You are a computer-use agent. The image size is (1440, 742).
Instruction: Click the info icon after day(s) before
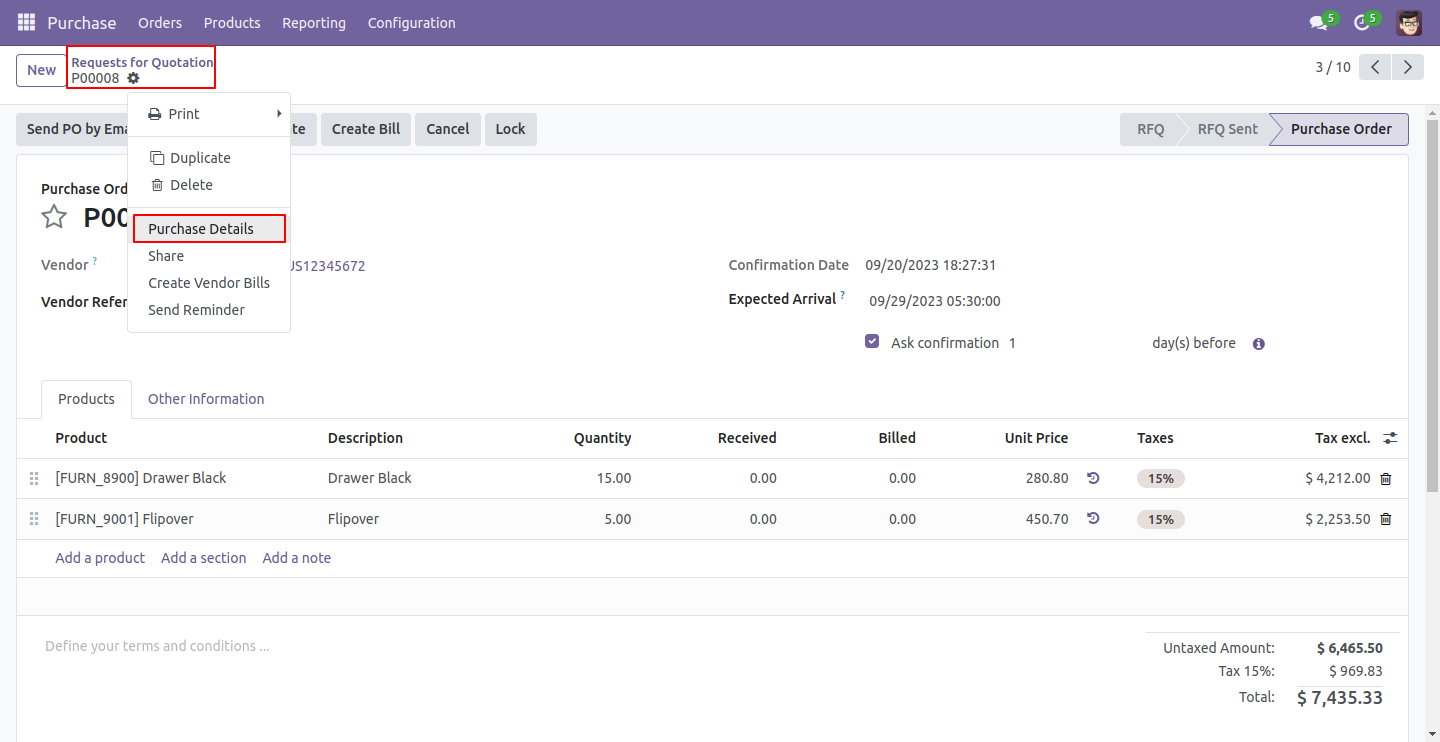1259,344
